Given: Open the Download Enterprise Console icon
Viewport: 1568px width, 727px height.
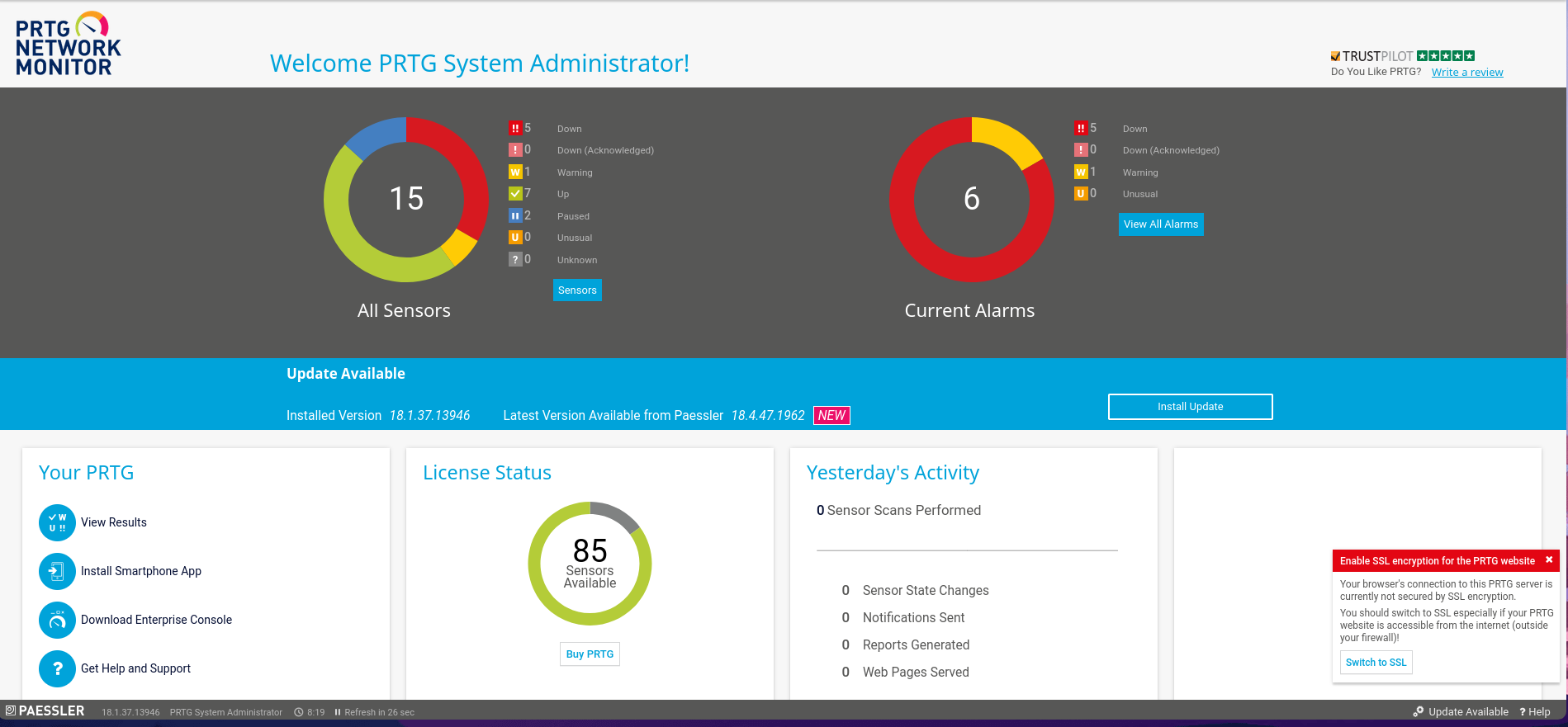Looking at the screenshot, I should [x=57, y=620].
